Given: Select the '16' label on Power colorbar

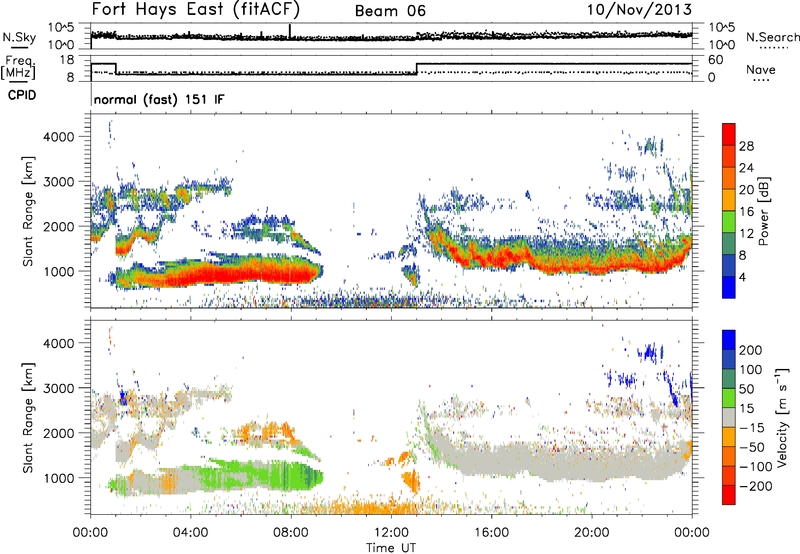Looking at the screenshot, I should click(746, 212).
